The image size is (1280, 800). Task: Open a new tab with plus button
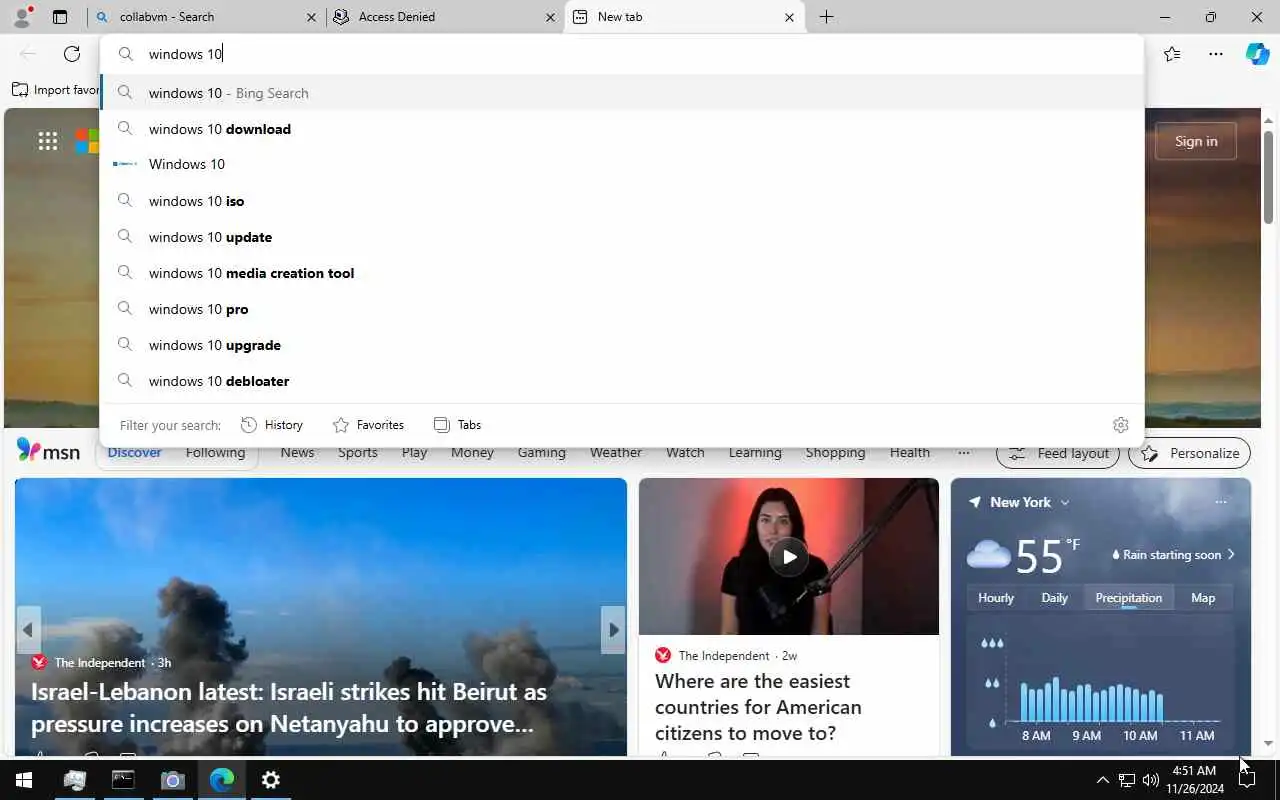826,17
